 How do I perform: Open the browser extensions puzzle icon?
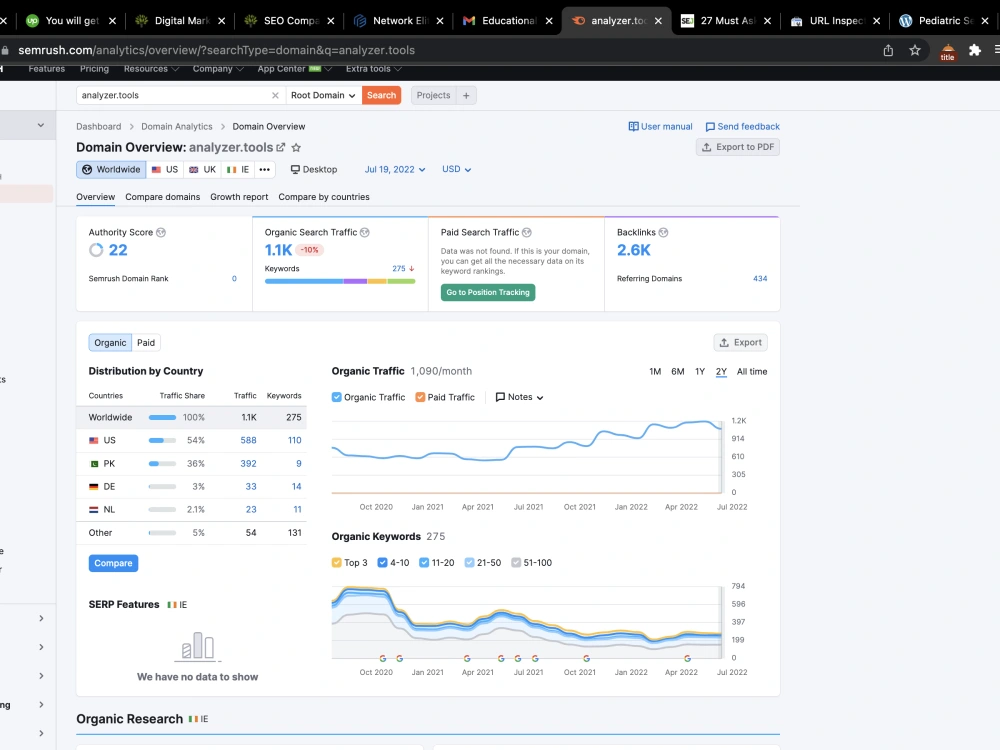pyautogui.click(x=974, y=50)
